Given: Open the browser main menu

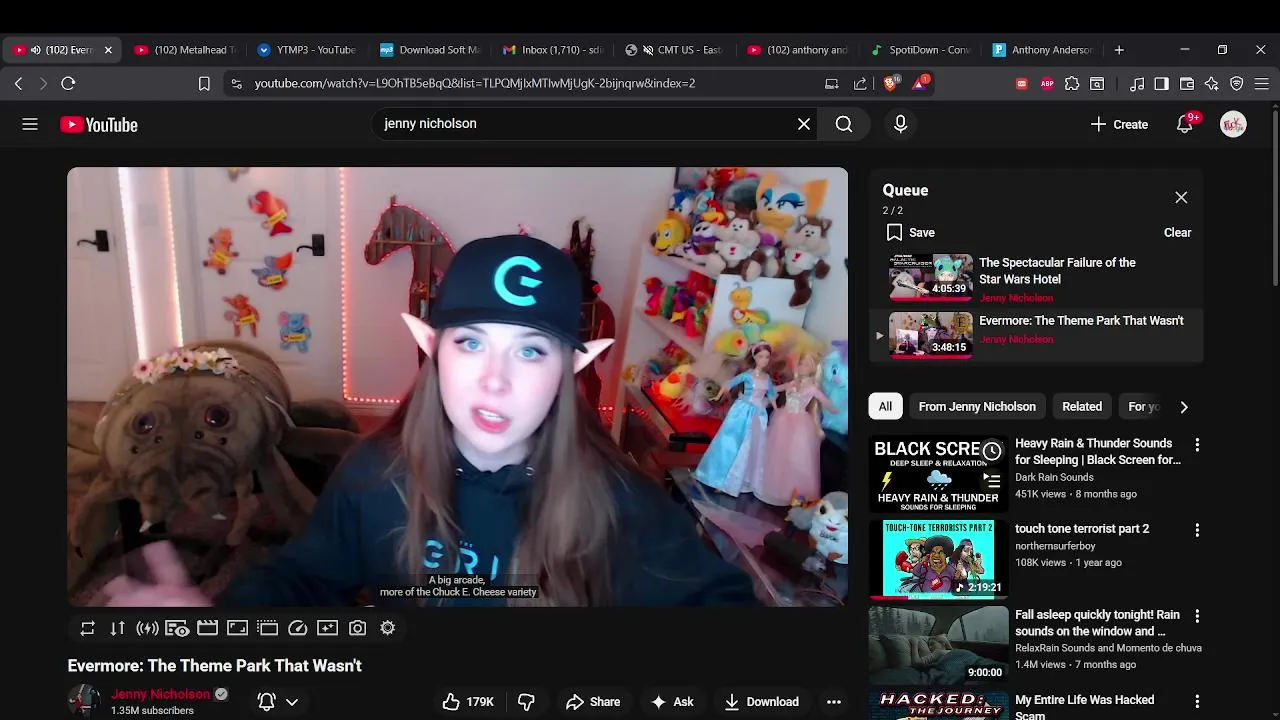Looking at the screenshot, I should point(1262,84).
